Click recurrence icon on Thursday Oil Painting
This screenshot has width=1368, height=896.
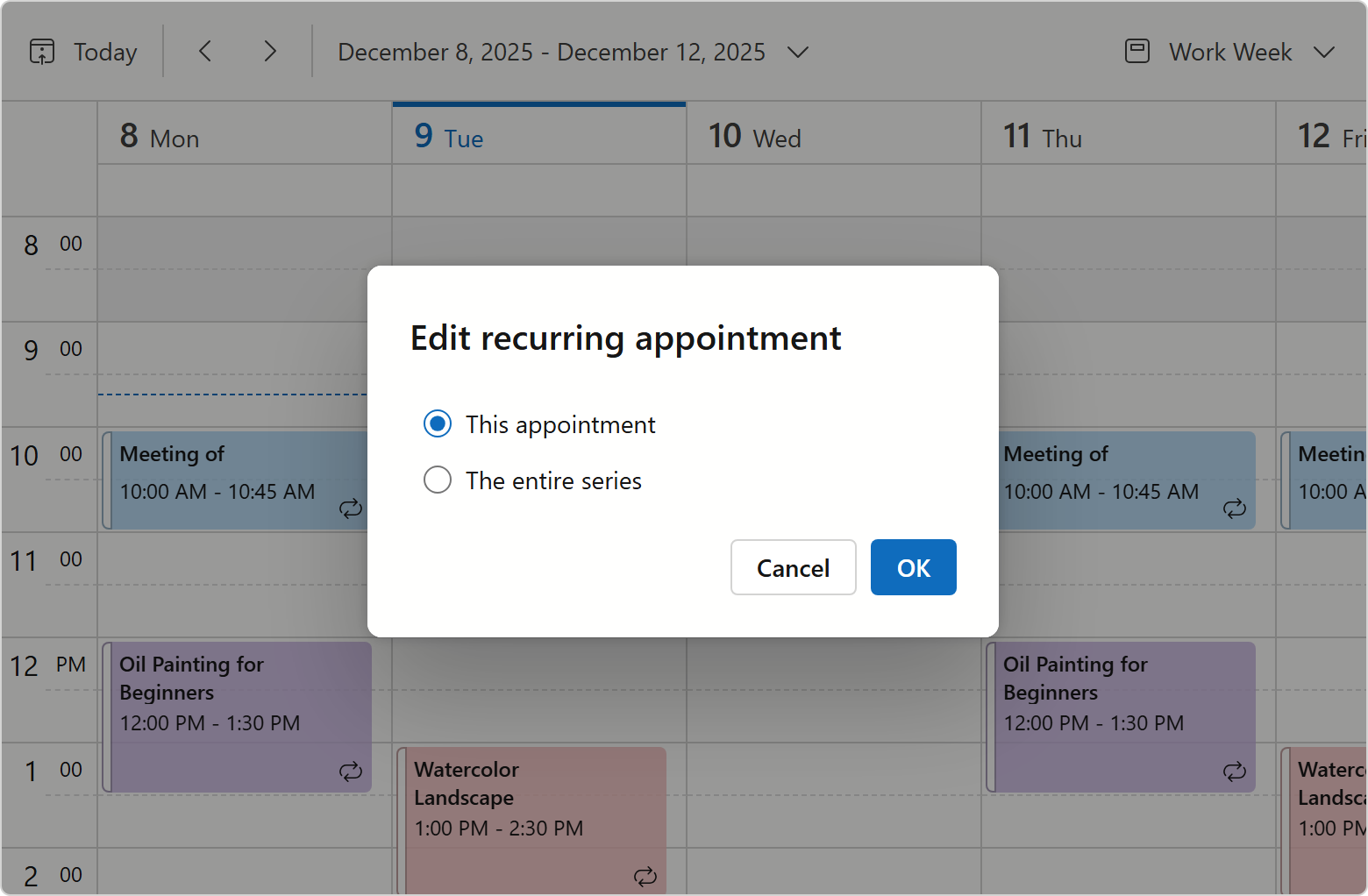[1235, 772]
